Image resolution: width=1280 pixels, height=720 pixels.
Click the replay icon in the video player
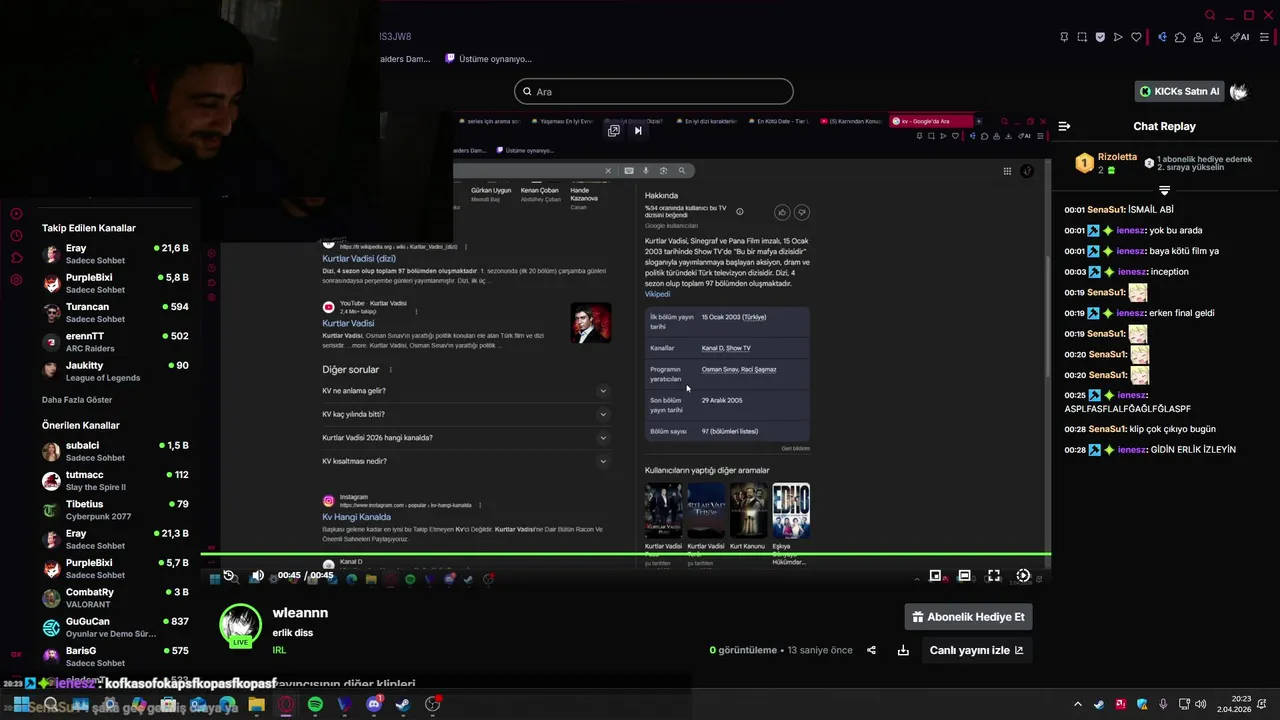tap(229, 575)
